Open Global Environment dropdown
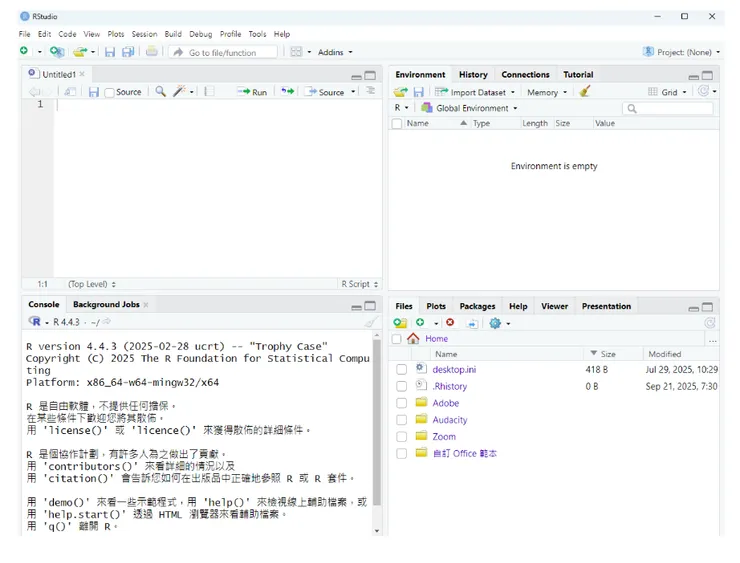This screenshot has height=563, width=740. coord(470,108)
